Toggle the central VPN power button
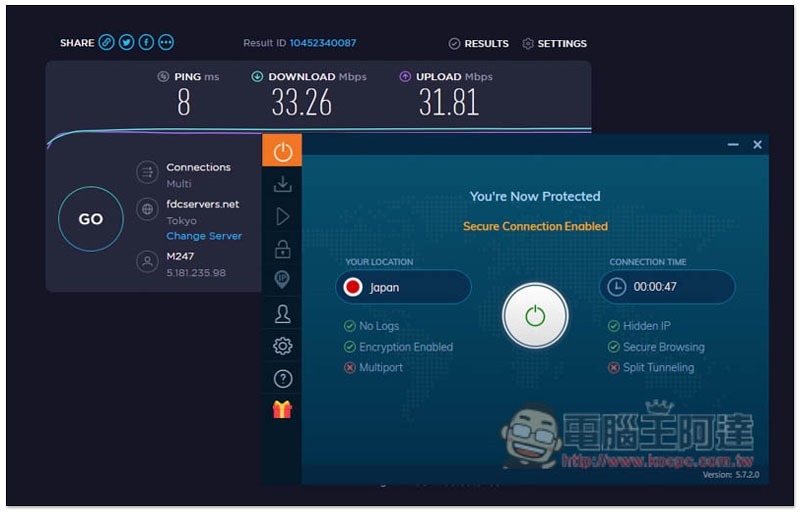Image resolution: width=800 pixels, height=512 pixels. pyautogui.click(x=535, y=316)
